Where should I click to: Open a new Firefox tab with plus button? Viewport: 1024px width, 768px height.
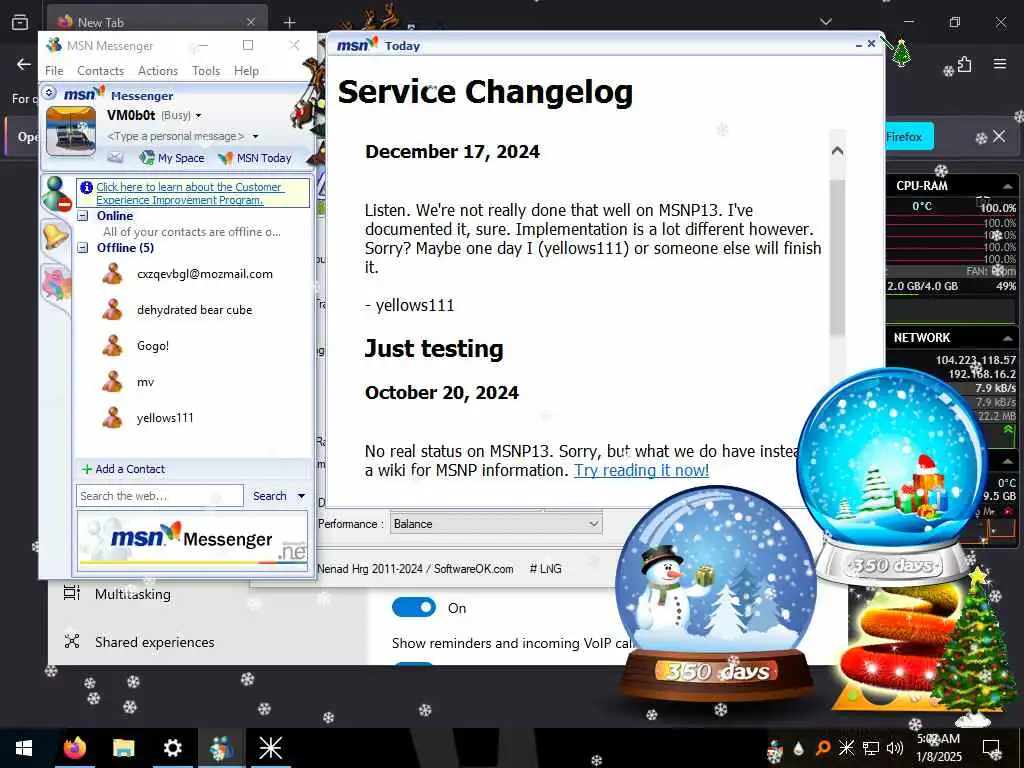point(289,23)
